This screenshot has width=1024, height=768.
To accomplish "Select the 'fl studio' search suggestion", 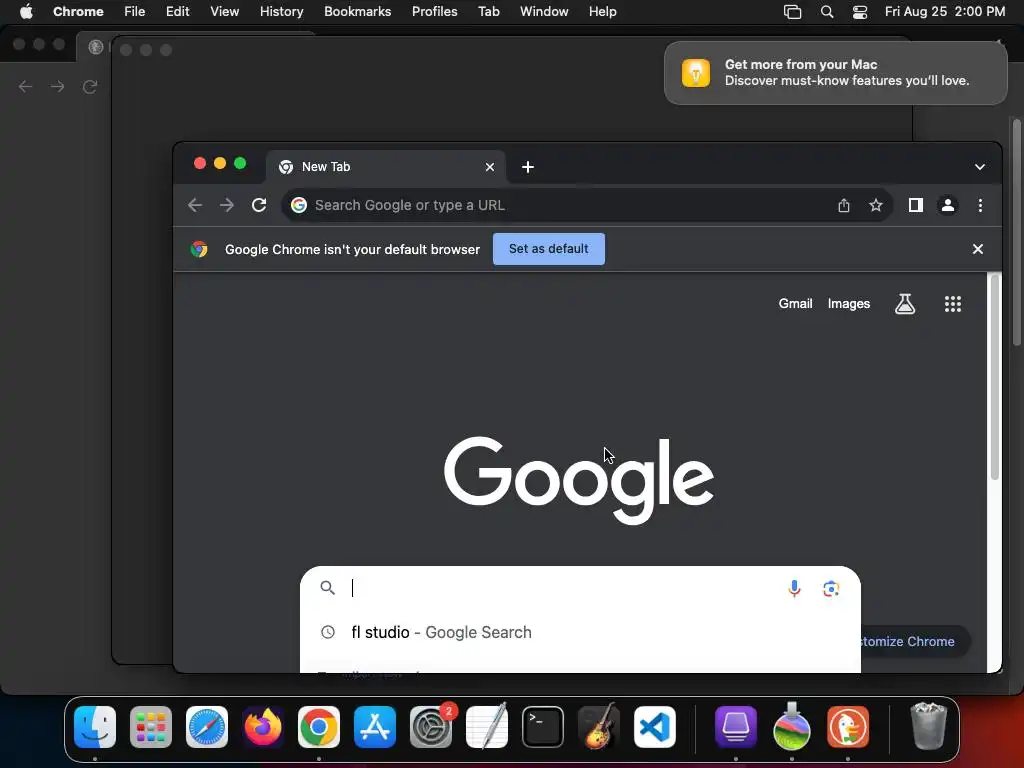I will pos(580,632).
